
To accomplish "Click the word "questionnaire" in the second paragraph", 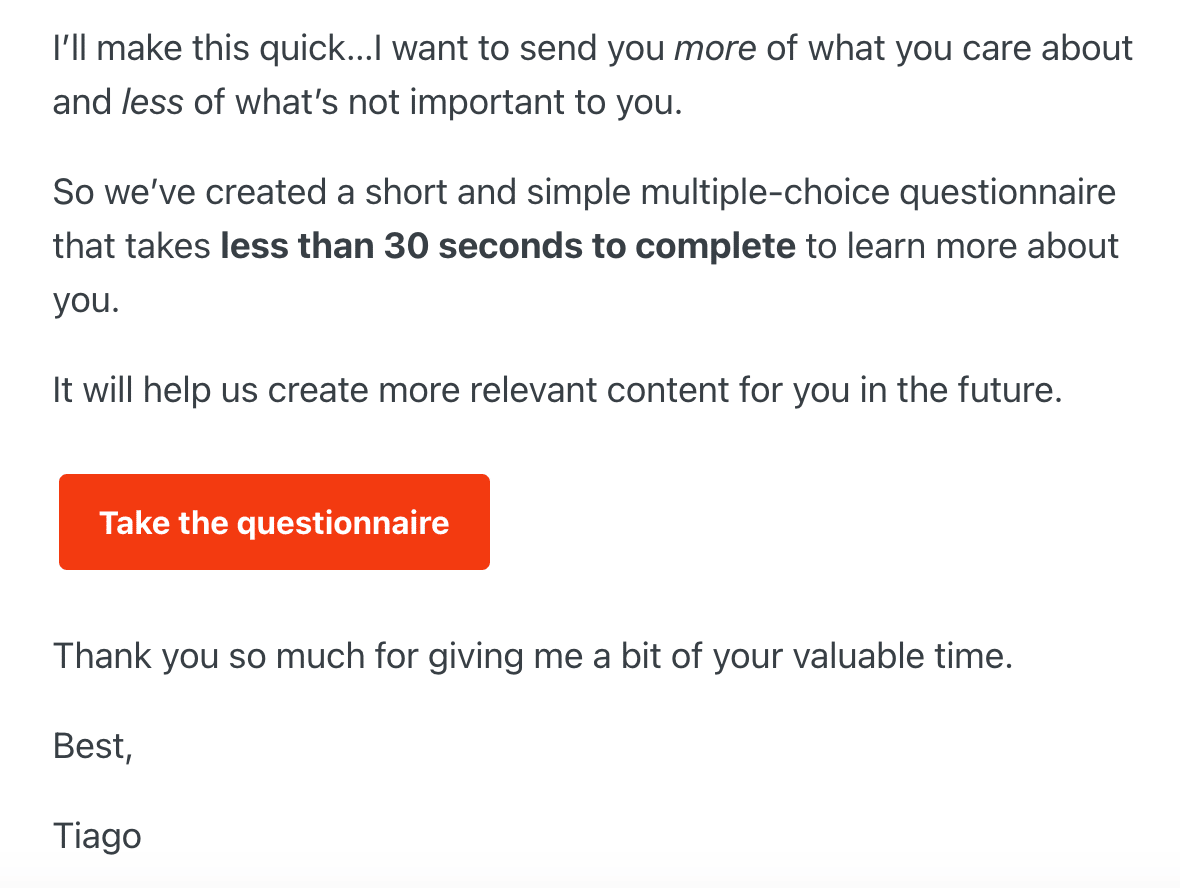I will [1008, 193].
